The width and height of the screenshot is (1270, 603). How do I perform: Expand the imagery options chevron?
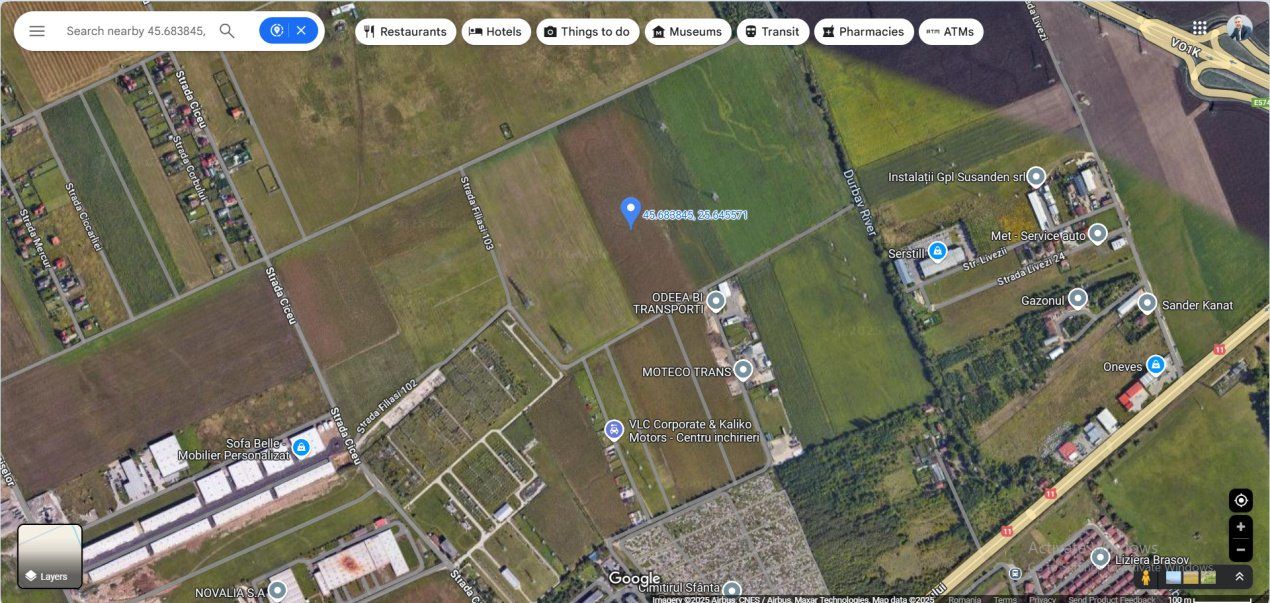(x=1239, y=577)
